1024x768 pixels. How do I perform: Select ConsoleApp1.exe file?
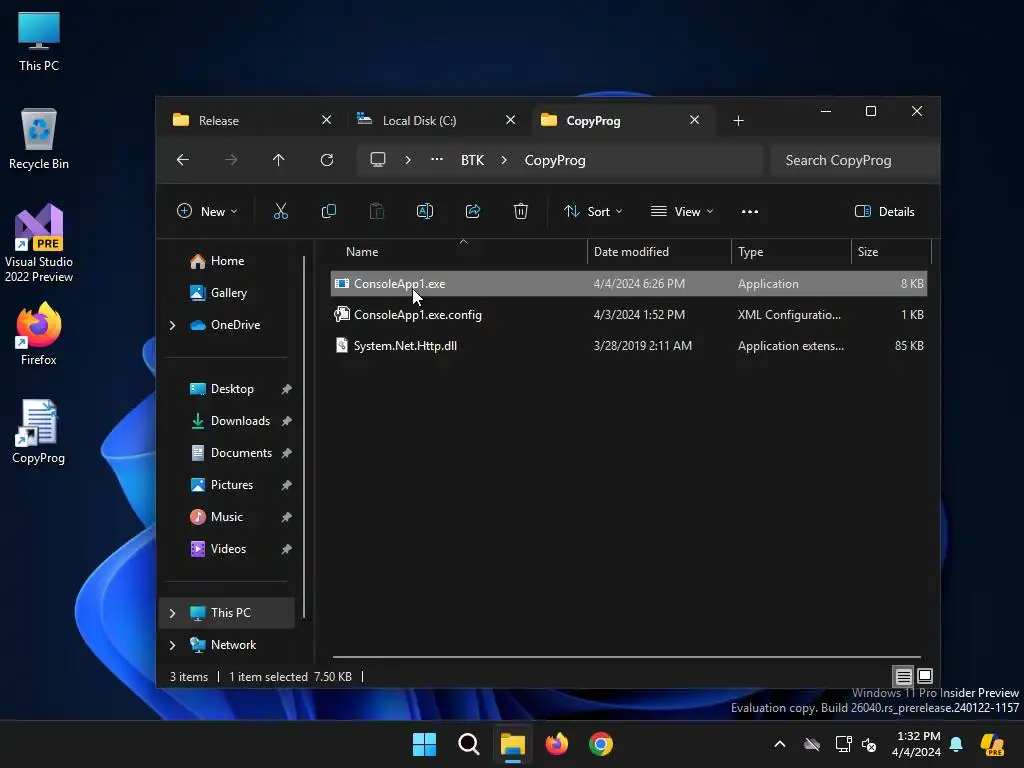[x=628, y=283]
